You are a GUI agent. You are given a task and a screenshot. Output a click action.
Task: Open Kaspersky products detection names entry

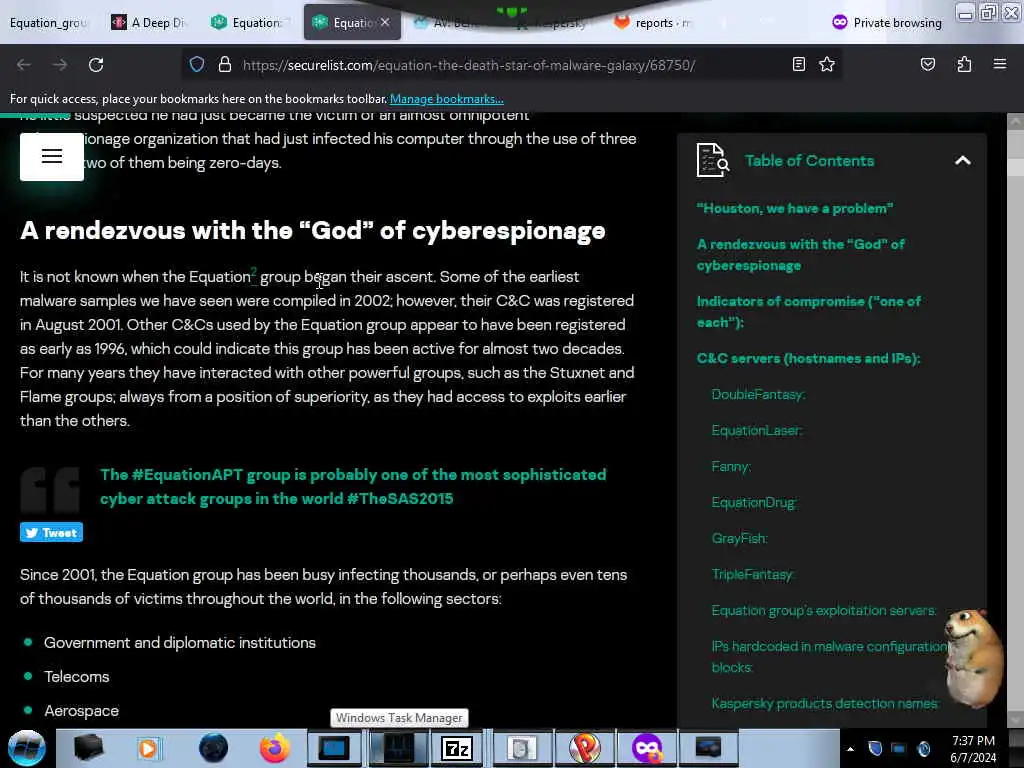(x=825, y=703)
